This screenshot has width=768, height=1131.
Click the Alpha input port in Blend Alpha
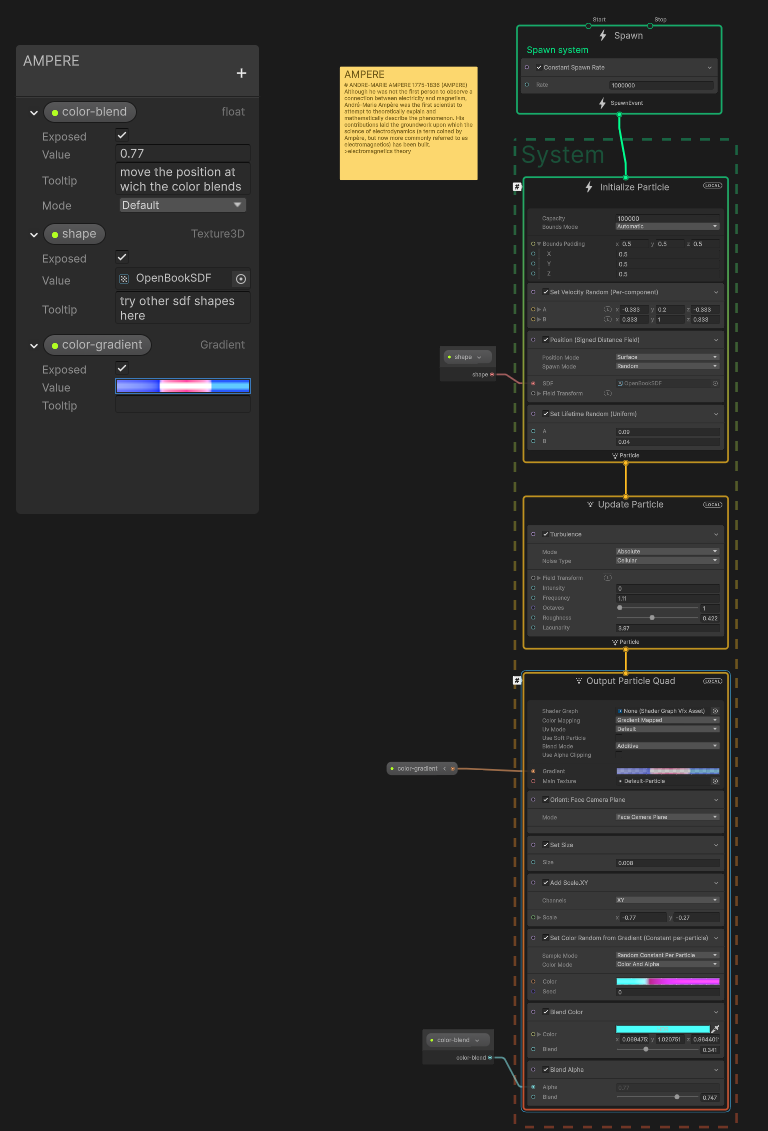[533, 1087]
